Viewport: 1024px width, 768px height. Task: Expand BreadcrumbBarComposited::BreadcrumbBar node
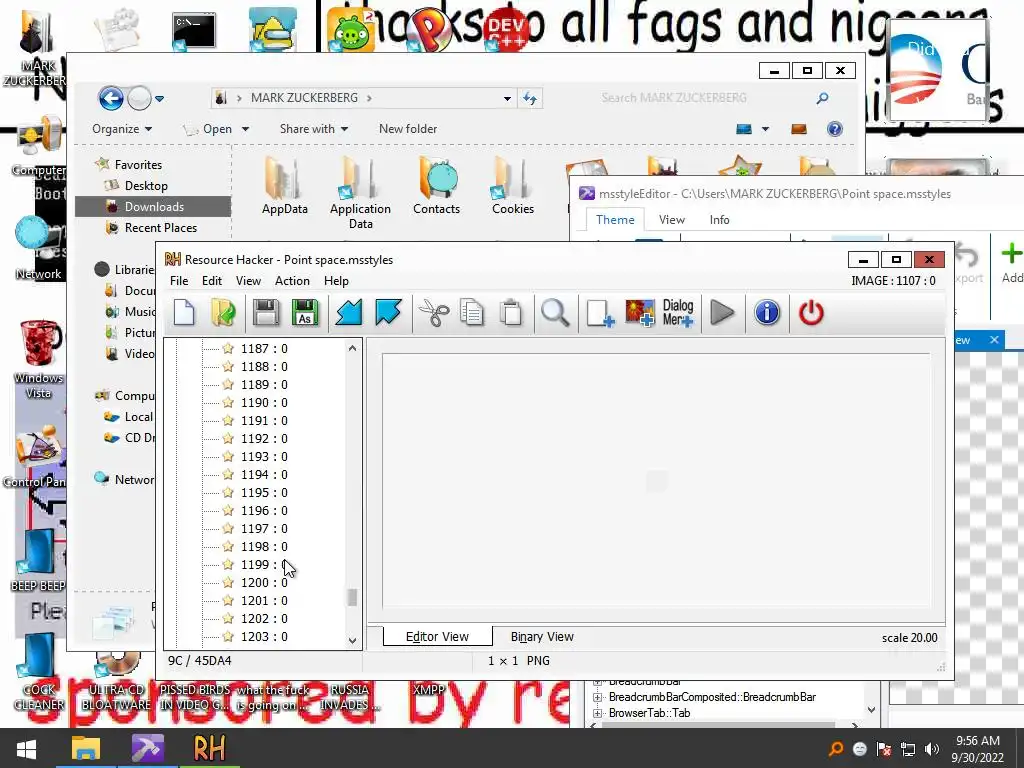click(x=597, y=697)
